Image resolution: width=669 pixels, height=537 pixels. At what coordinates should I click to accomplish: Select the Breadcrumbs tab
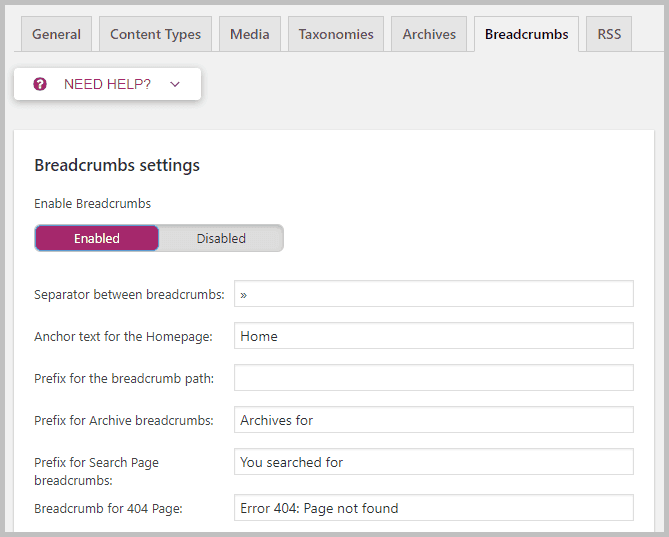tap(526, 34)
